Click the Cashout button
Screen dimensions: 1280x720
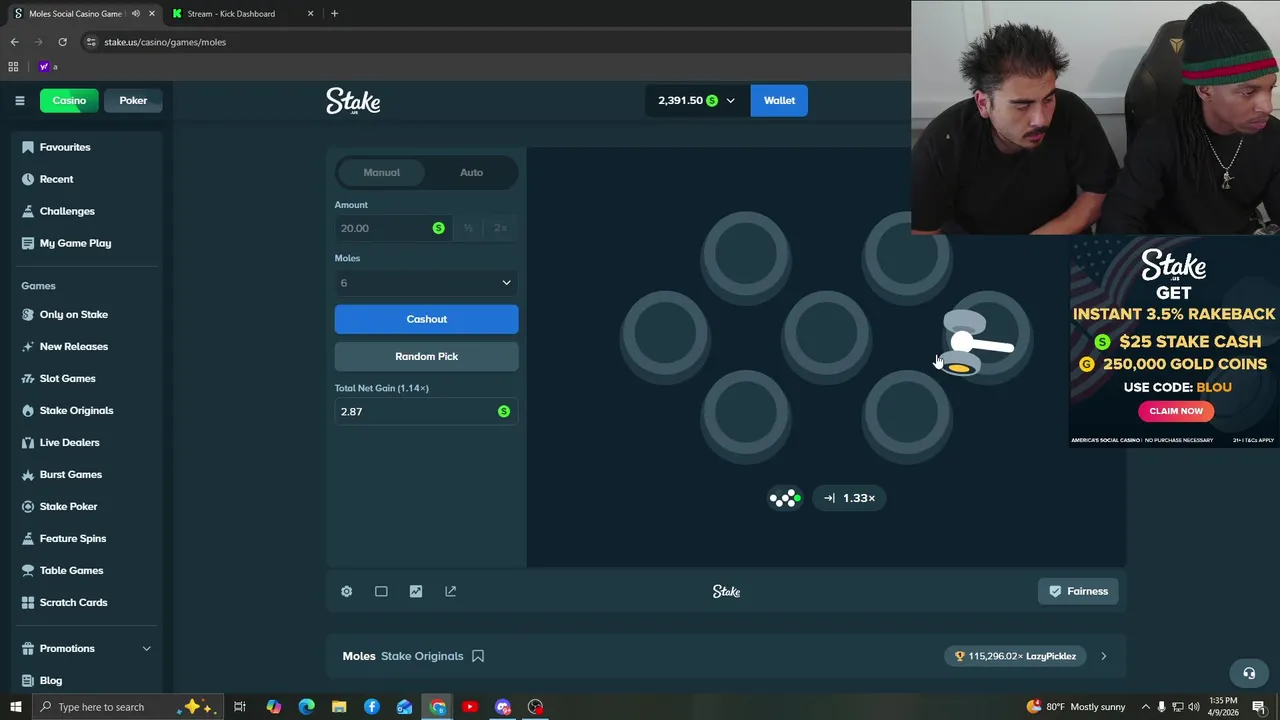(426, 319)
